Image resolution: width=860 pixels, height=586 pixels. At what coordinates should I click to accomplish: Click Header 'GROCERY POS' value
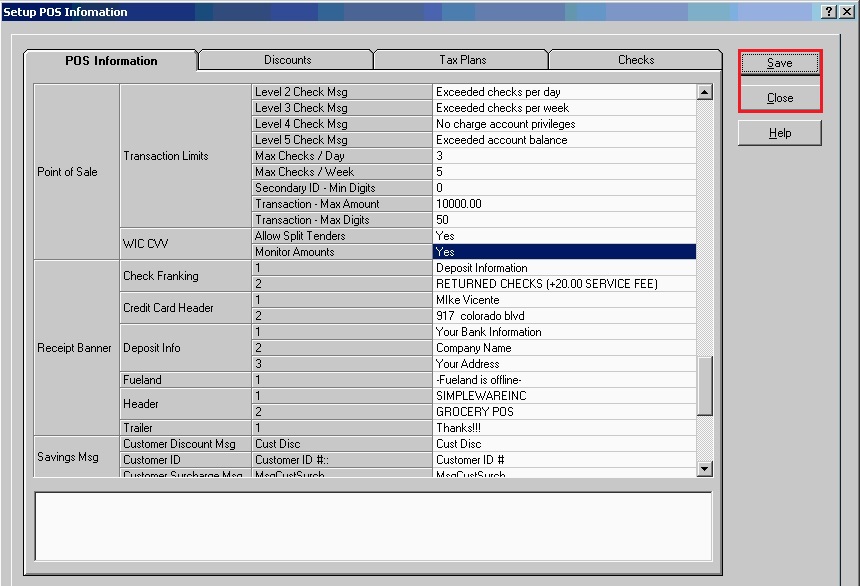(564, 412)
